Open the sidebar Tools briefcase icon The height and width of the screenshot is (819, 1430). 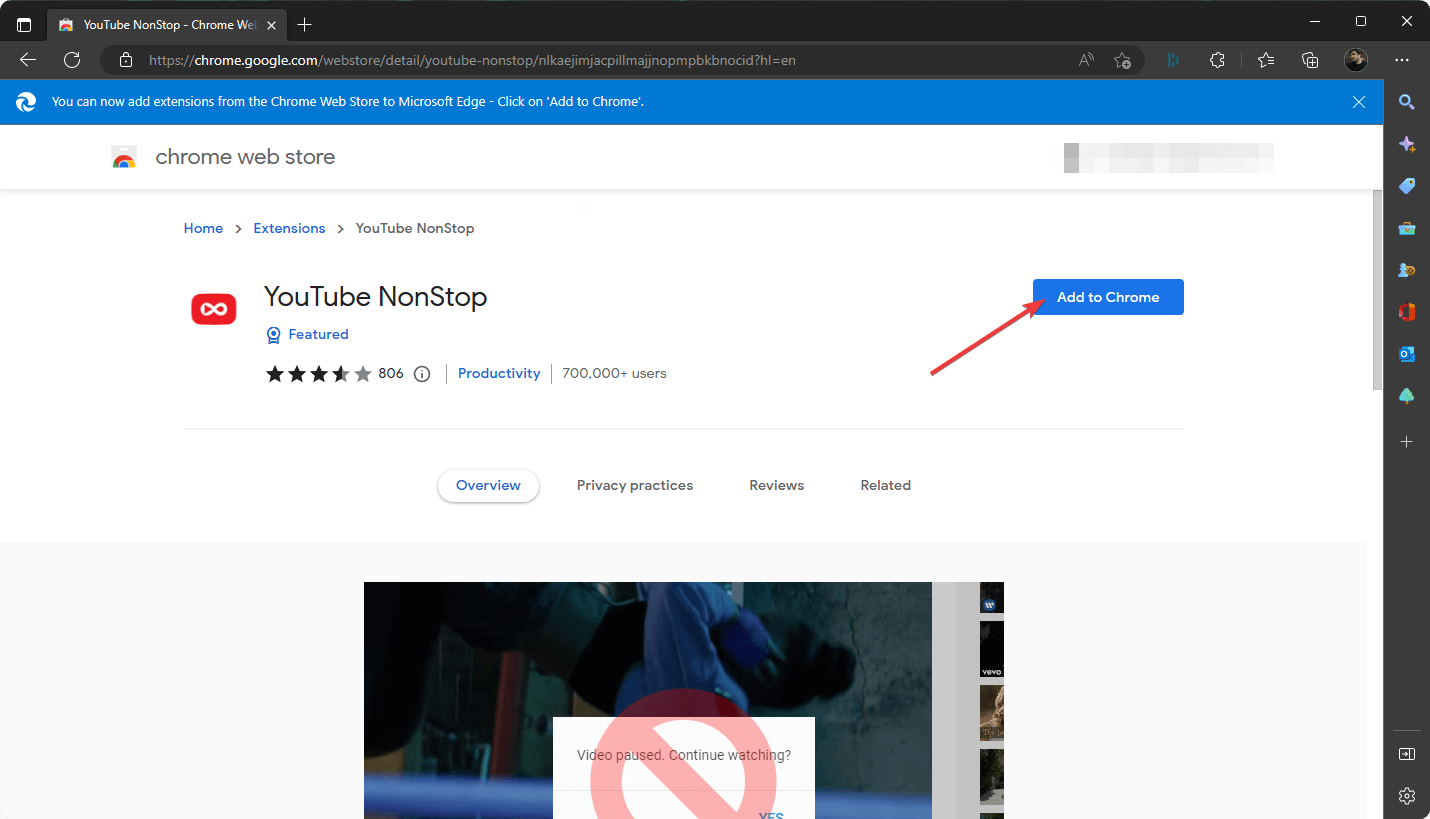click(1407, 228)
